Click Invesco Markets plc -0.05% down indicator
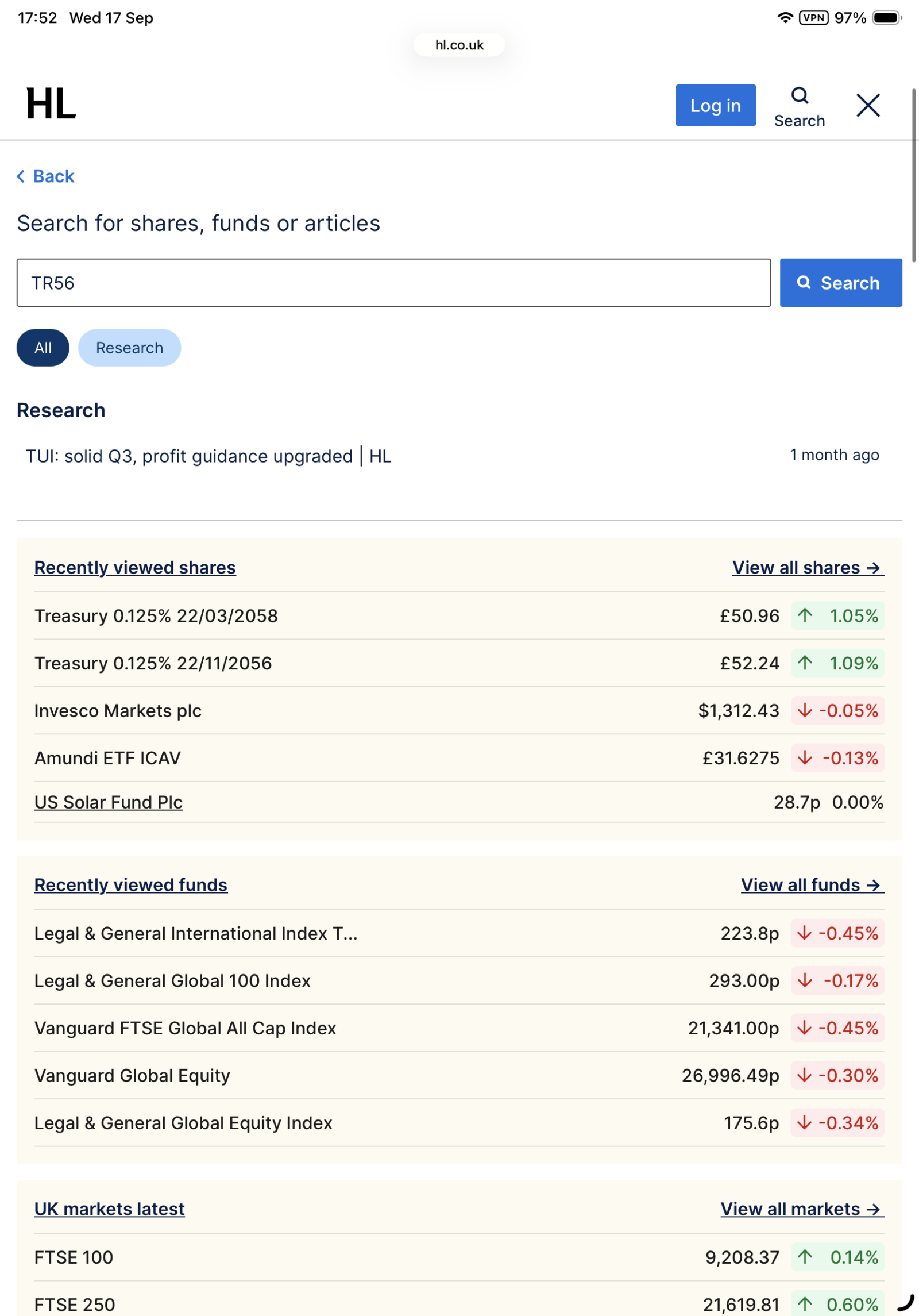Image resolution: width=919 pixels, height=1316 pixels. pyautogui.click(x=837, y=711)
